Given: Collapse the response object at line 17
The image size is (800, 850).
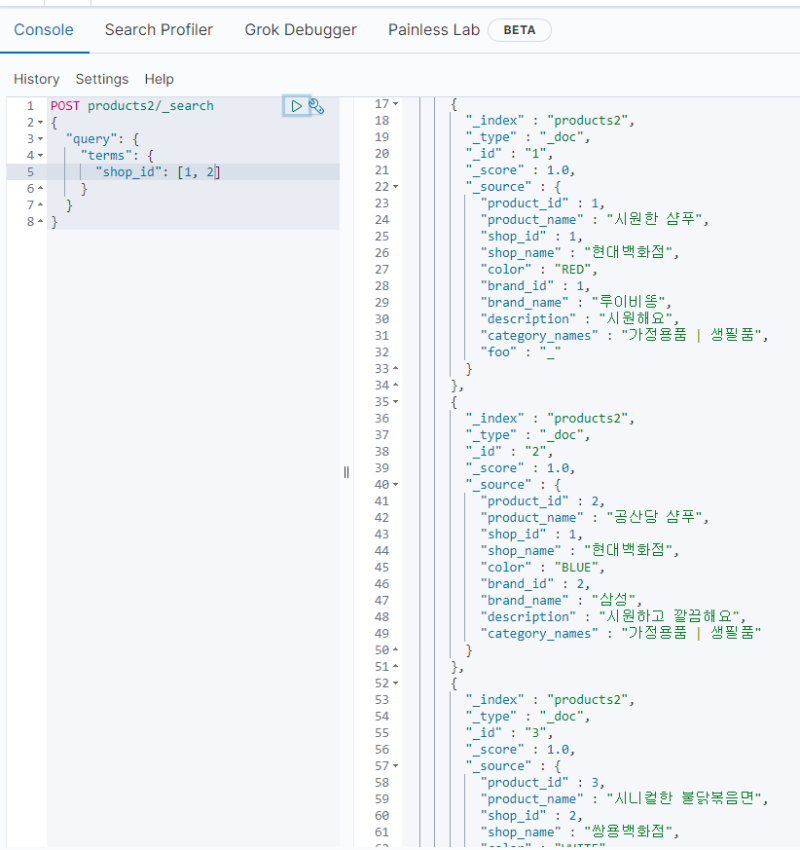Looking at the screenshot, I should 395,104.
